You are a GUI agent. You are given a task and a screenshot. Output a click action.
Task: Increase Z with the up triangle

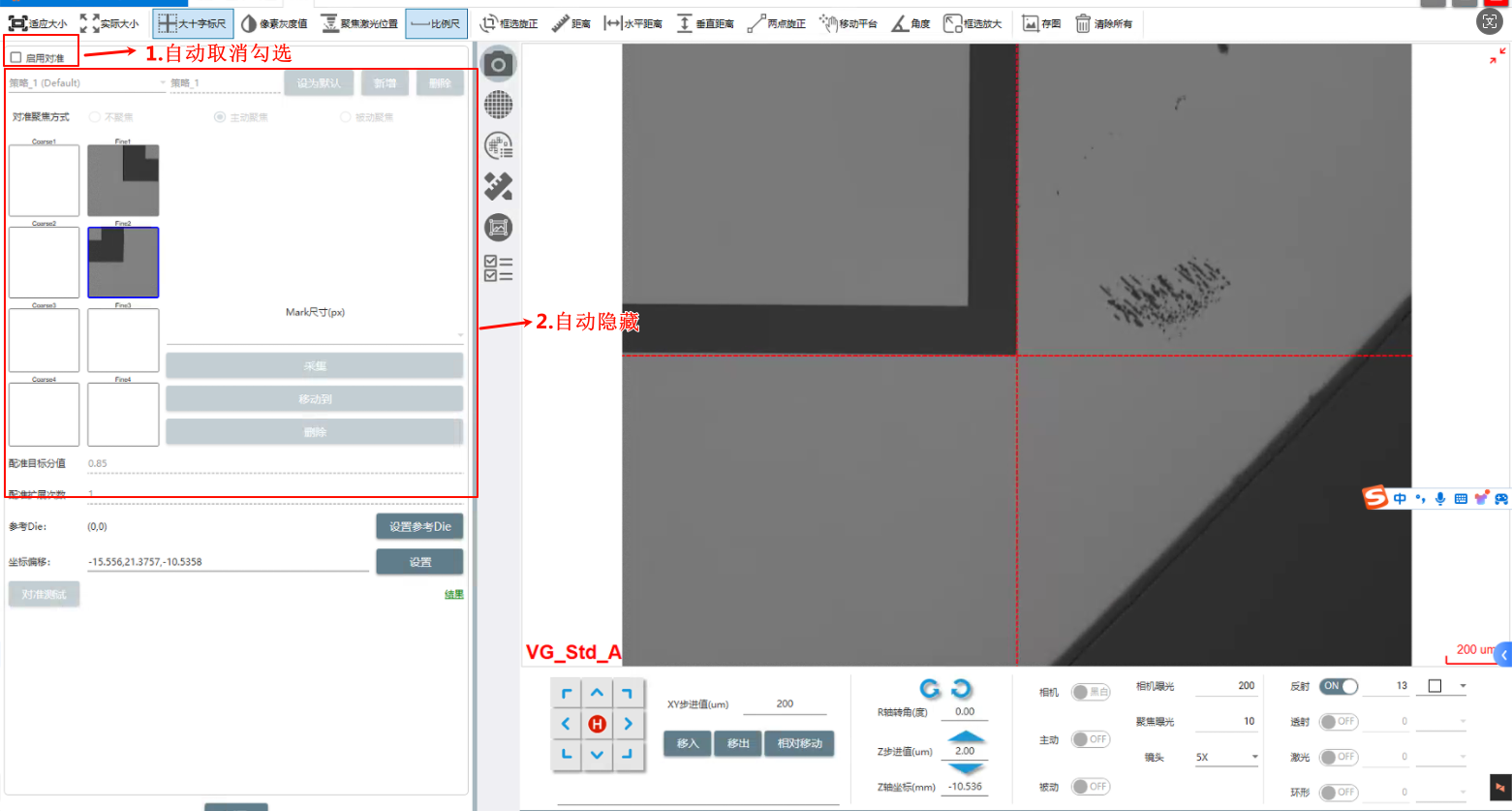(966, 737)
